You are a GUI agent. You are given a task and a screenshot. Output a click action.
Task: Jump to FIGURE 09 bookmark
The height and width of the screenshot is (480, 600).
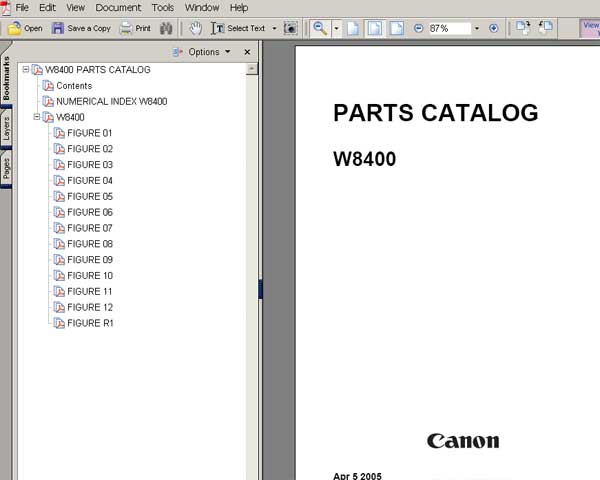click(90, 260)
